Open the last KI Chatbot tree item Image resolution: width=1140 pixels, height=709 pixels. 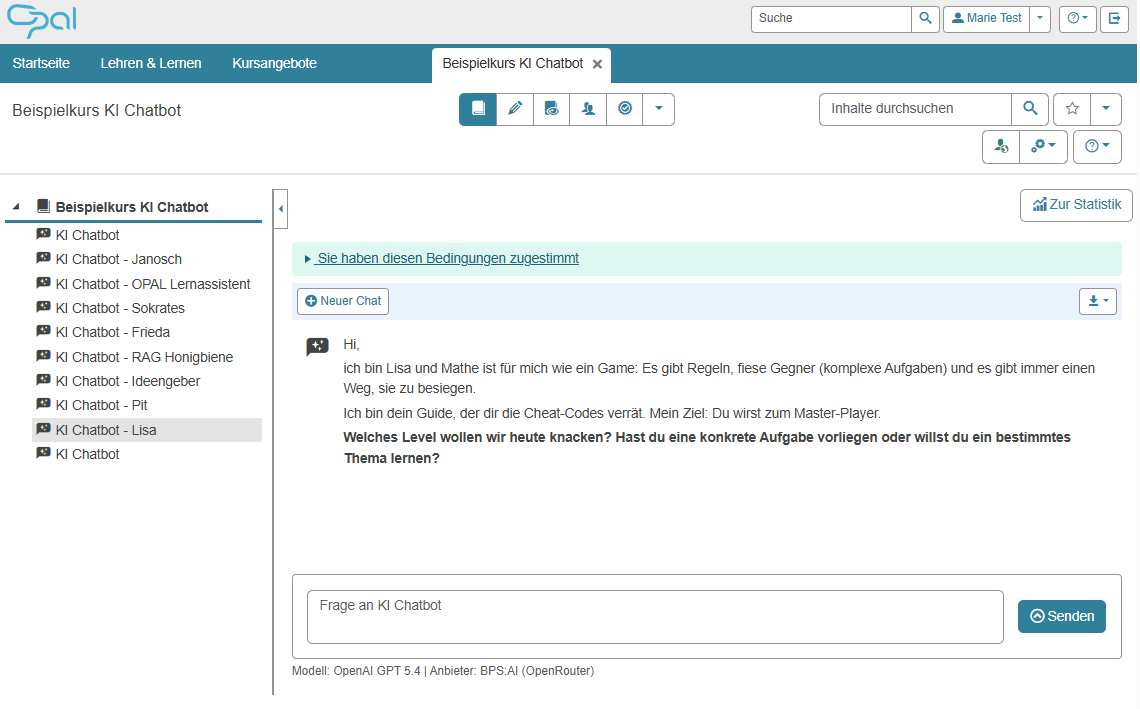[x=87, y=454]
